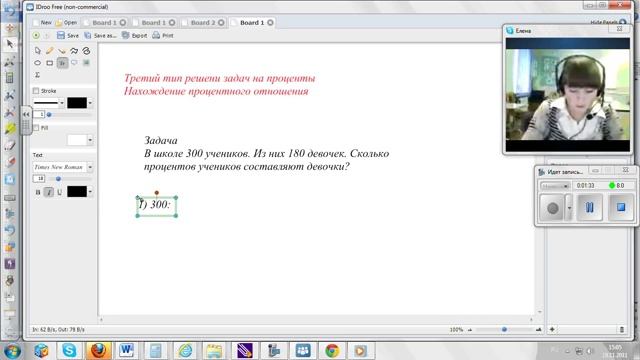Screen dimensions: 640x360
Task: Click the Export toolbar button
Action: point(134,36)
